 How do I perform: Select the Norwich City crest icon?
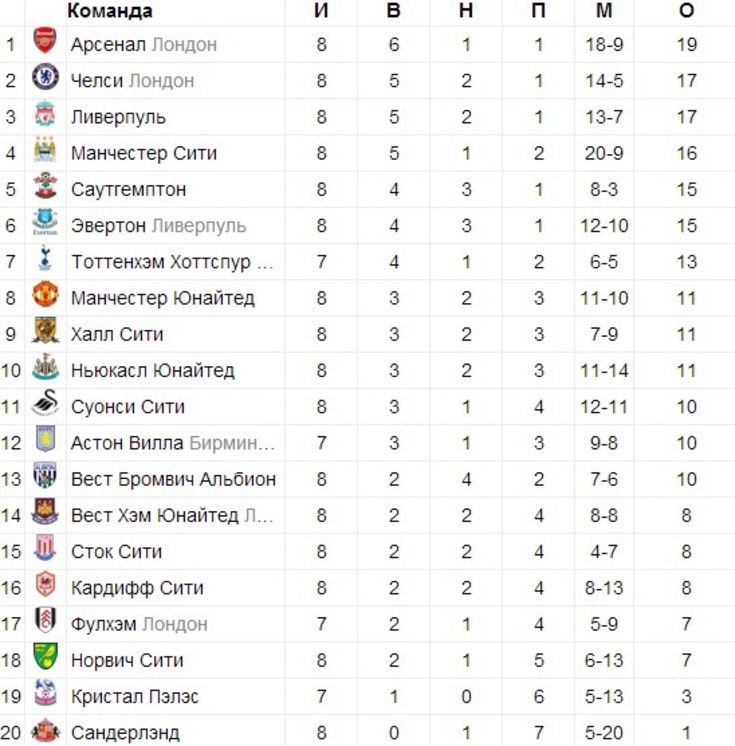point(45,657)
